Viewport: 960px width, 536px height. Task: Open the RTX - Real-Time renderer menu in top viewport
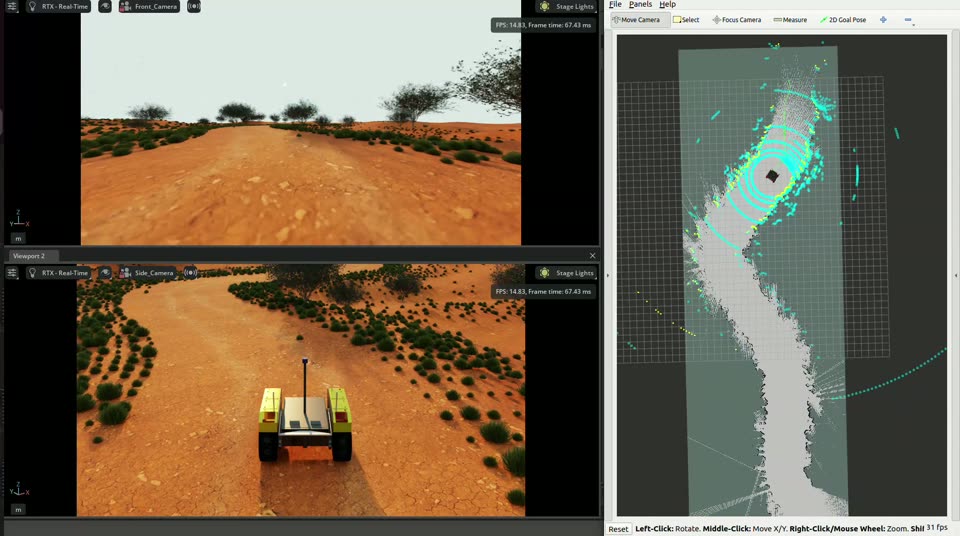(x=59, y=6)
